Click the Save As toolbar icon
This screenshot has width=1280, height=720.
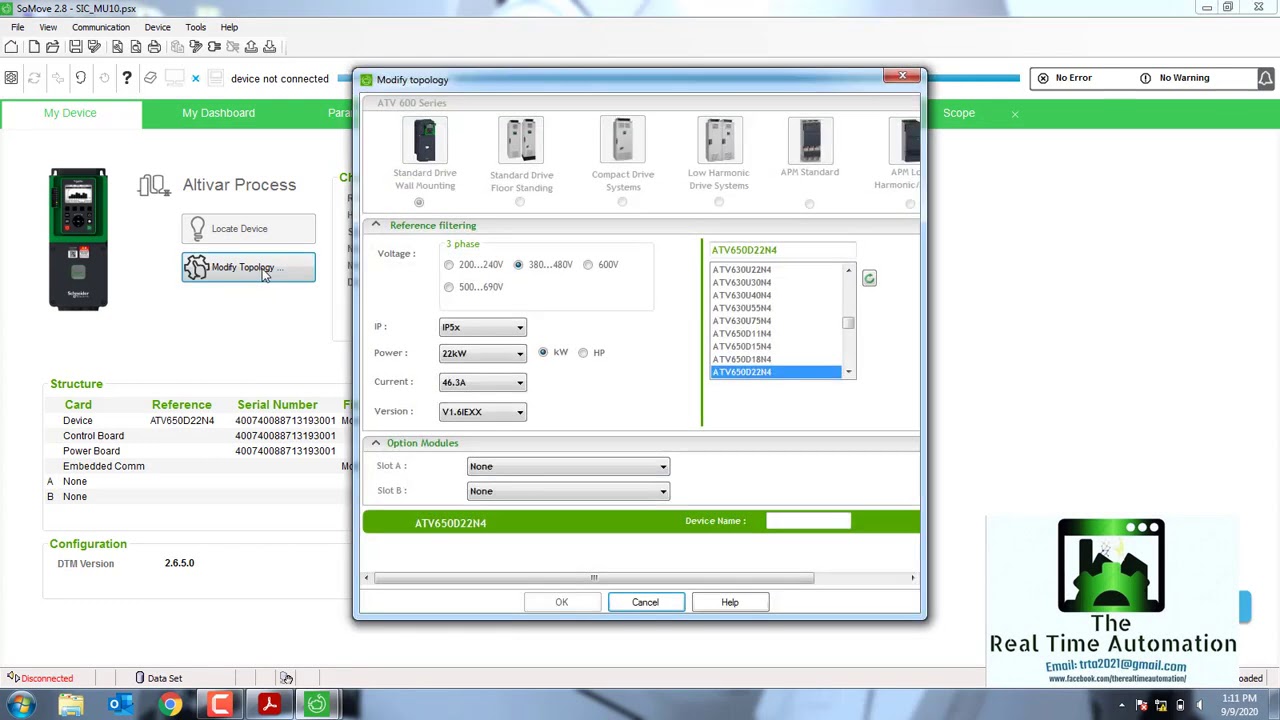[94, 47]
